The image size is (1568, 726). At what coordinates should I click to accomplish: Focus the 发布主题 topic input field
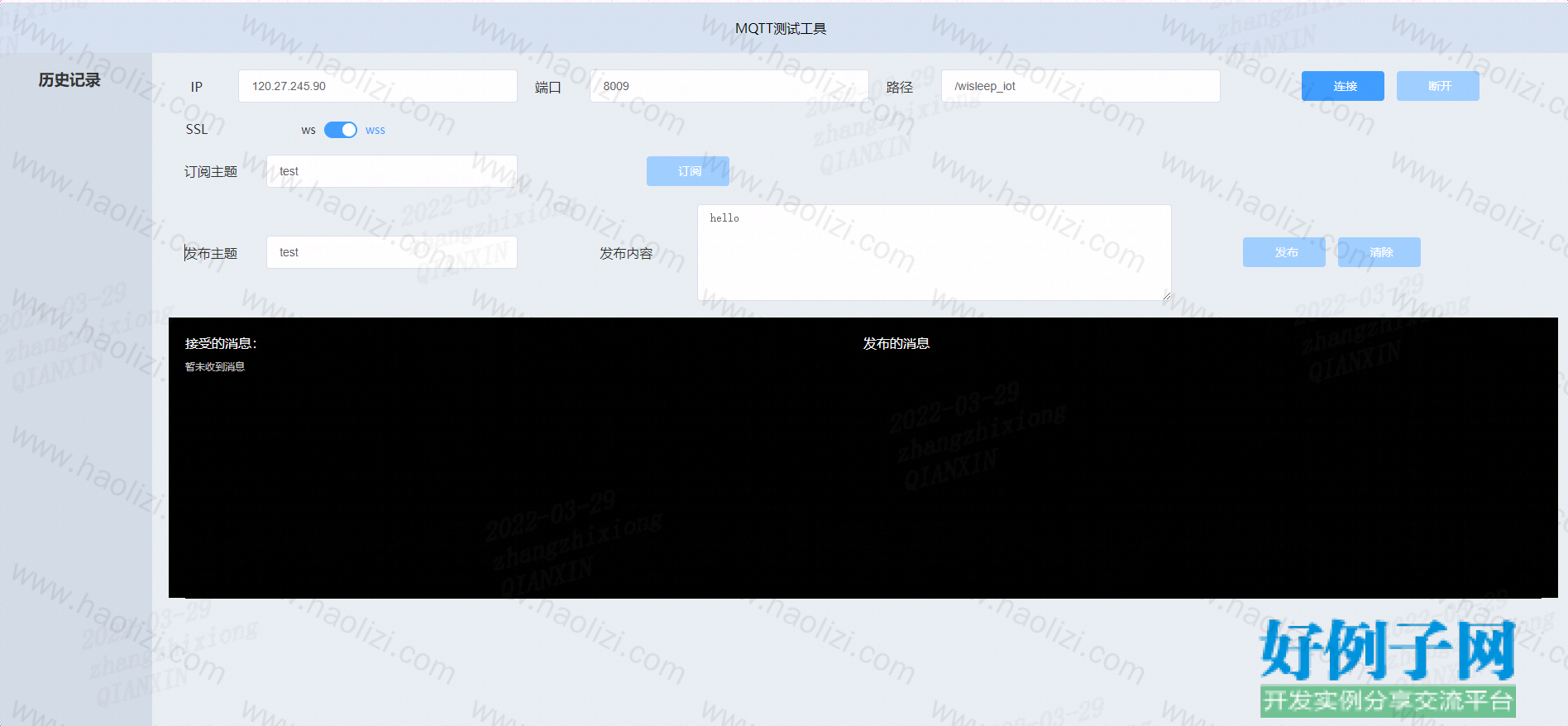pyautogui.click(x=392, y=252)
